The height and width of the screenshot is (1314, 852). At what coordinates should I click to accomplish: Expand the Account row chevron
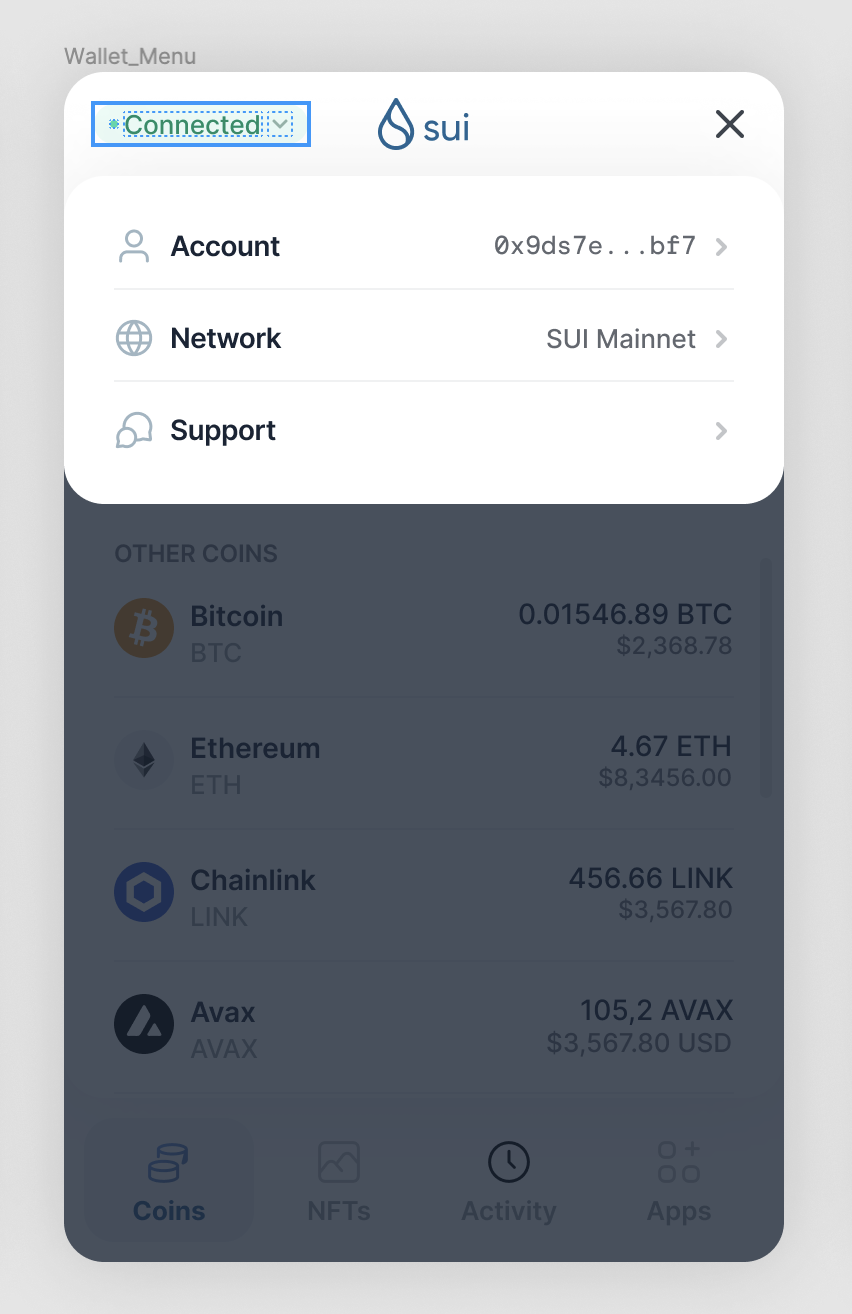[720, 246]
